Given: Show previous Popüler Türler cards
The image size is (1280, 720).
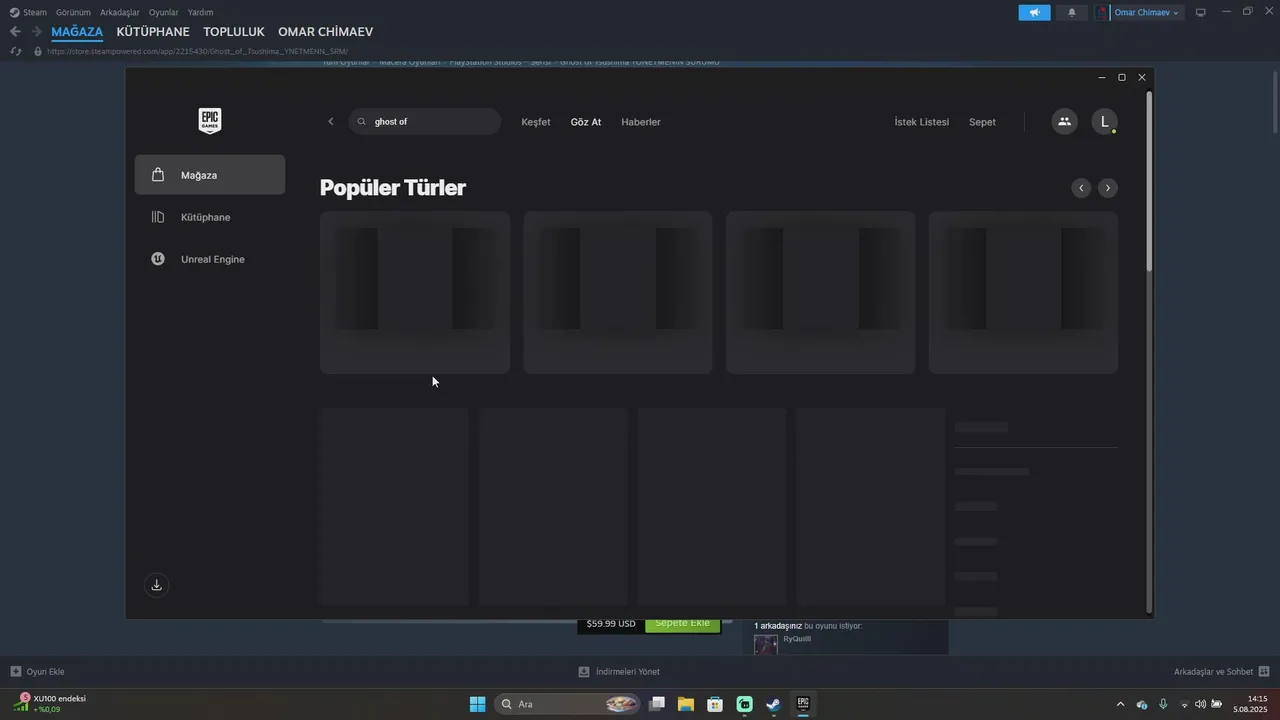Looking at the screenshot, I should point(1081,188).
